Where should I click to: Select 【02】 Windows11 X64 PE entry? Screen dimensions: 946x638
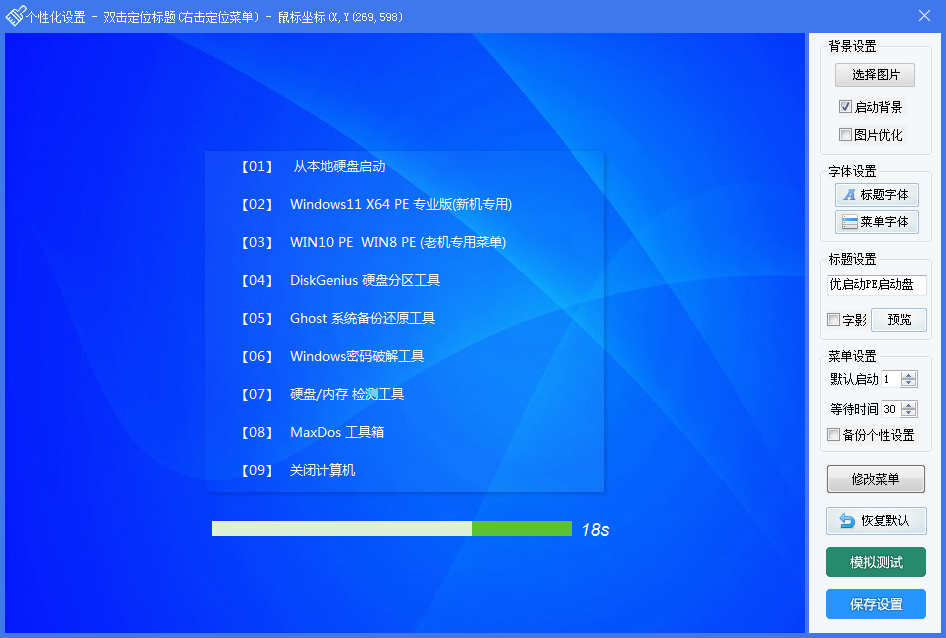pyautogui.click(x=376, y=205)
